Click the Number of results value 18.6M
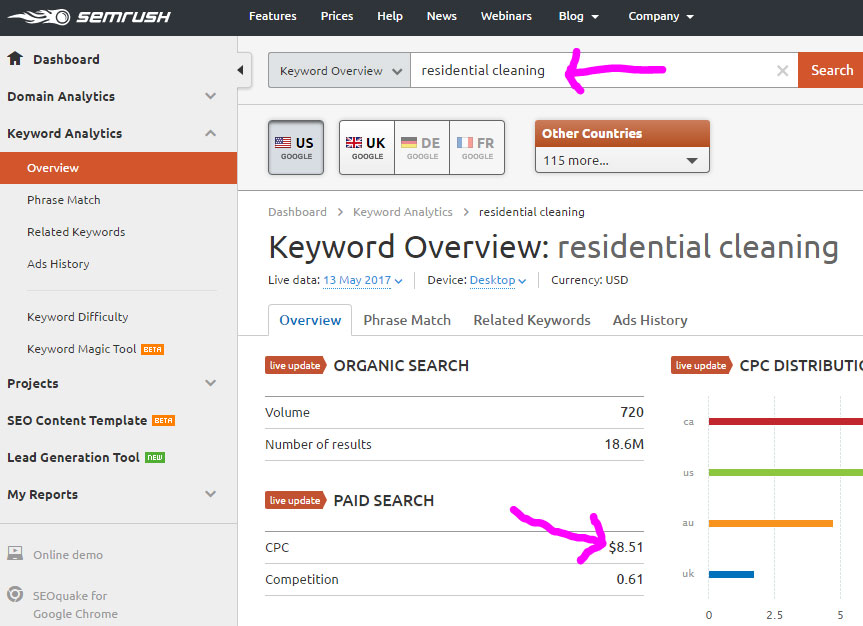The image size is (863, 626). coord(624,444)
